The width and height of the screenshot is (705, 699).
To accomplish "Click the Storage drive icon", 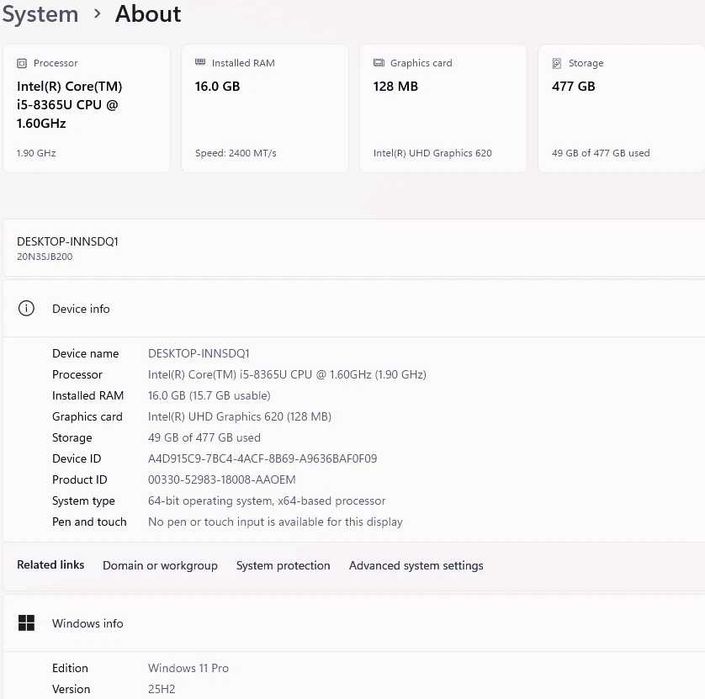I will pyautogui.click(x=557, y=63).
